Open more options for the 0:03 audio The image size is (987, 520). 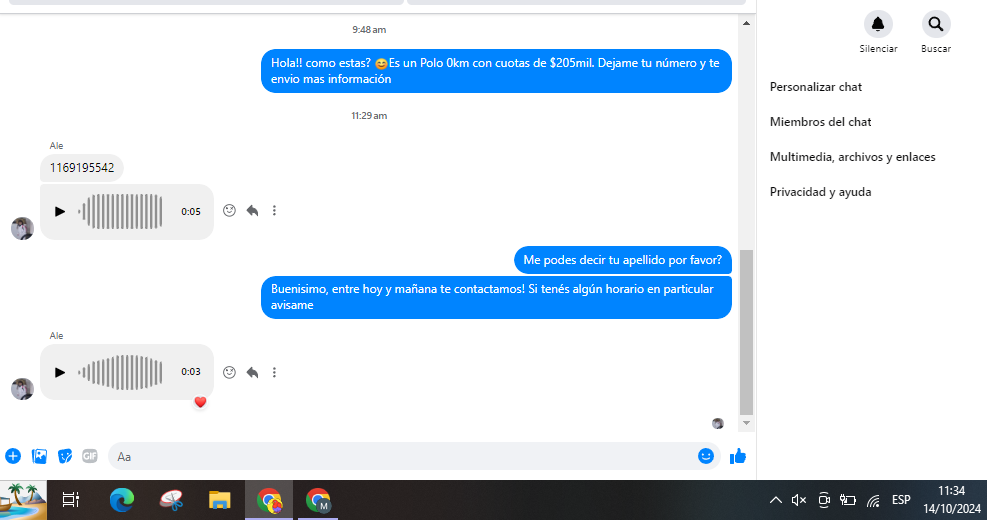pyautogui.click(x=274, y=372)
